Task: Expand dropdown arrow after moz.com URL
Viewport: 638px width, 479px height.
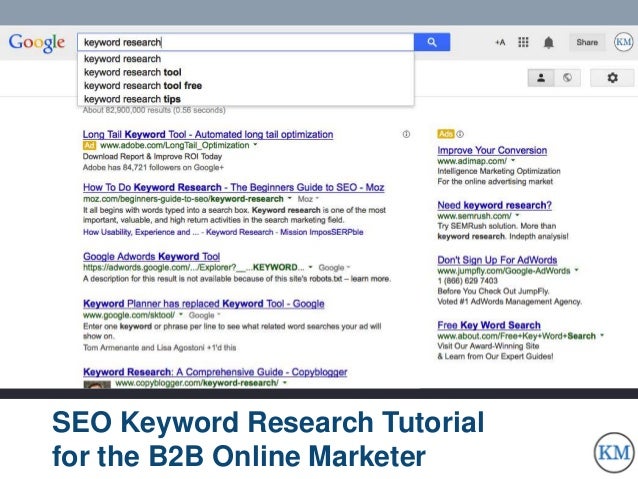Action: pos(290,198)
